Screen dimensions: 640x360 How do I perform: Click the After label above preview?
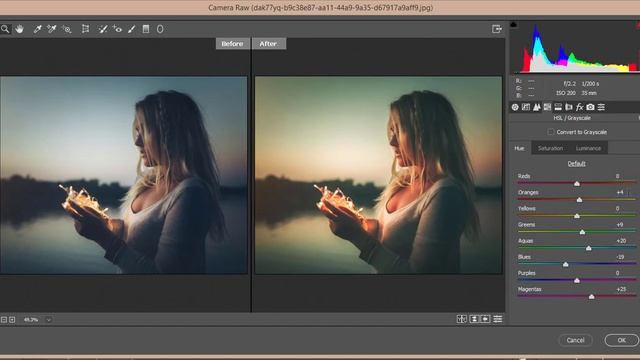tap(268, 44)
